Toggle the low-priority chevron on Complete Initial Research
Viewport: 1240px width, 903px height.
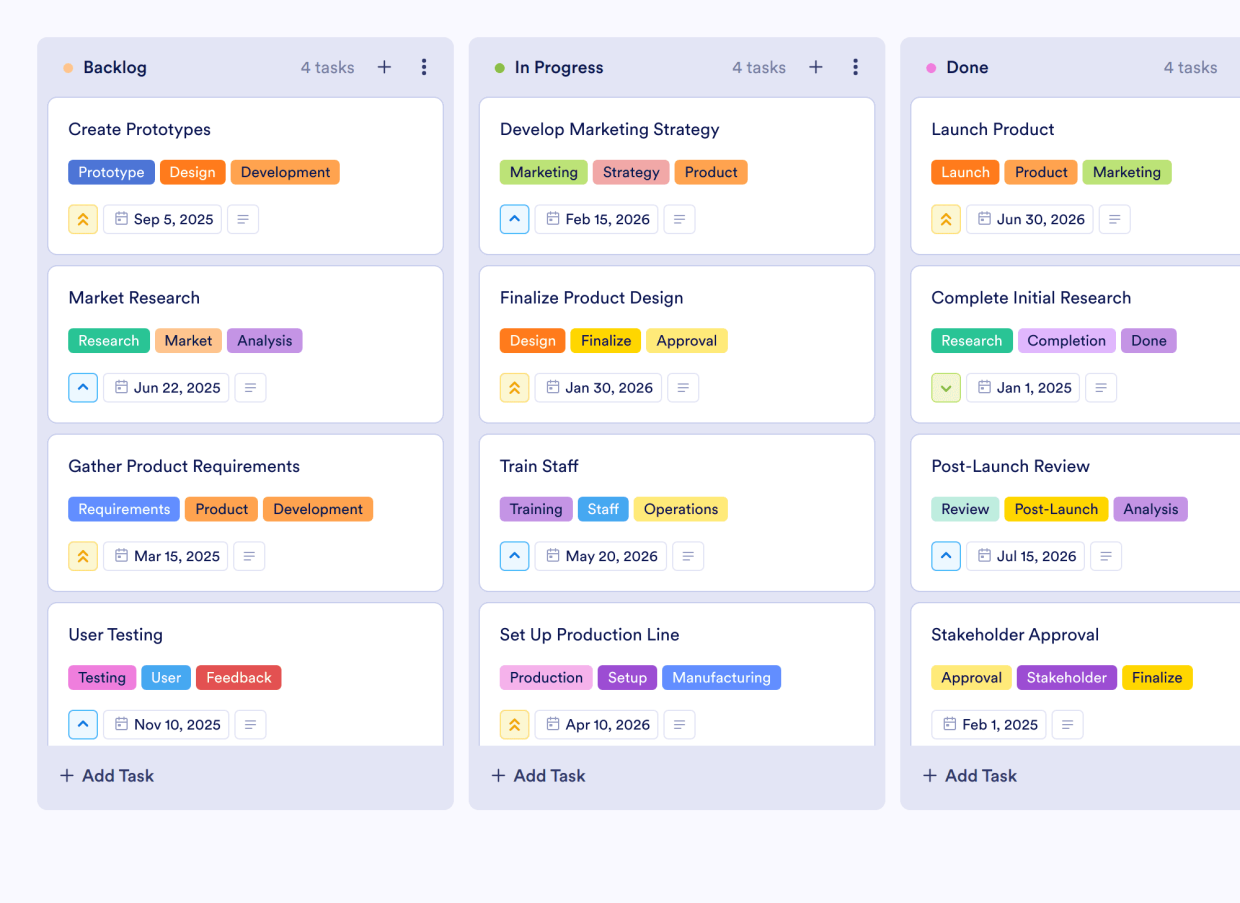pyautogui.click(x=946, y=387)
